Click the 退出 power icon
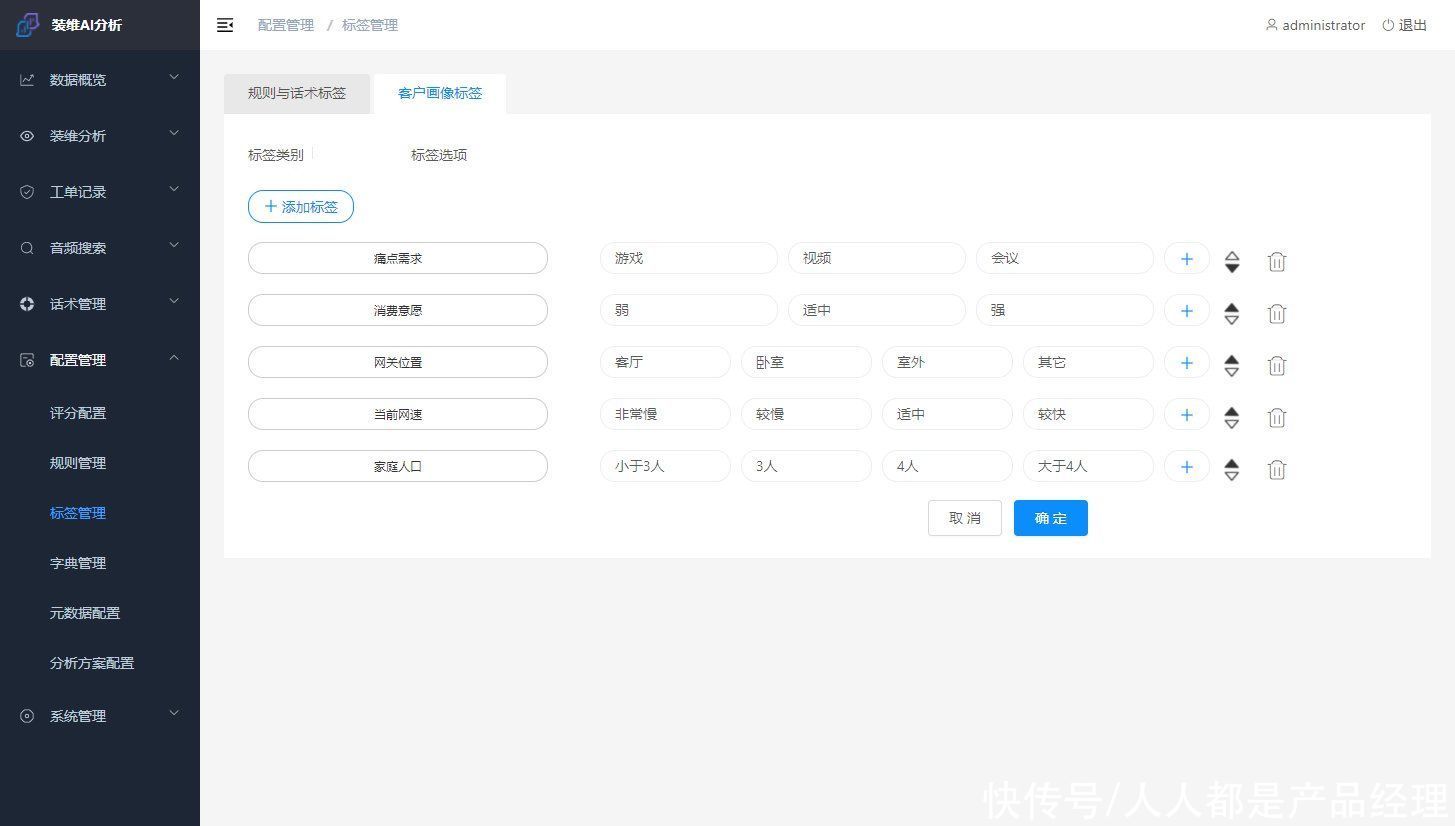The image size is (1455, 826). (x=1388, y=25)
